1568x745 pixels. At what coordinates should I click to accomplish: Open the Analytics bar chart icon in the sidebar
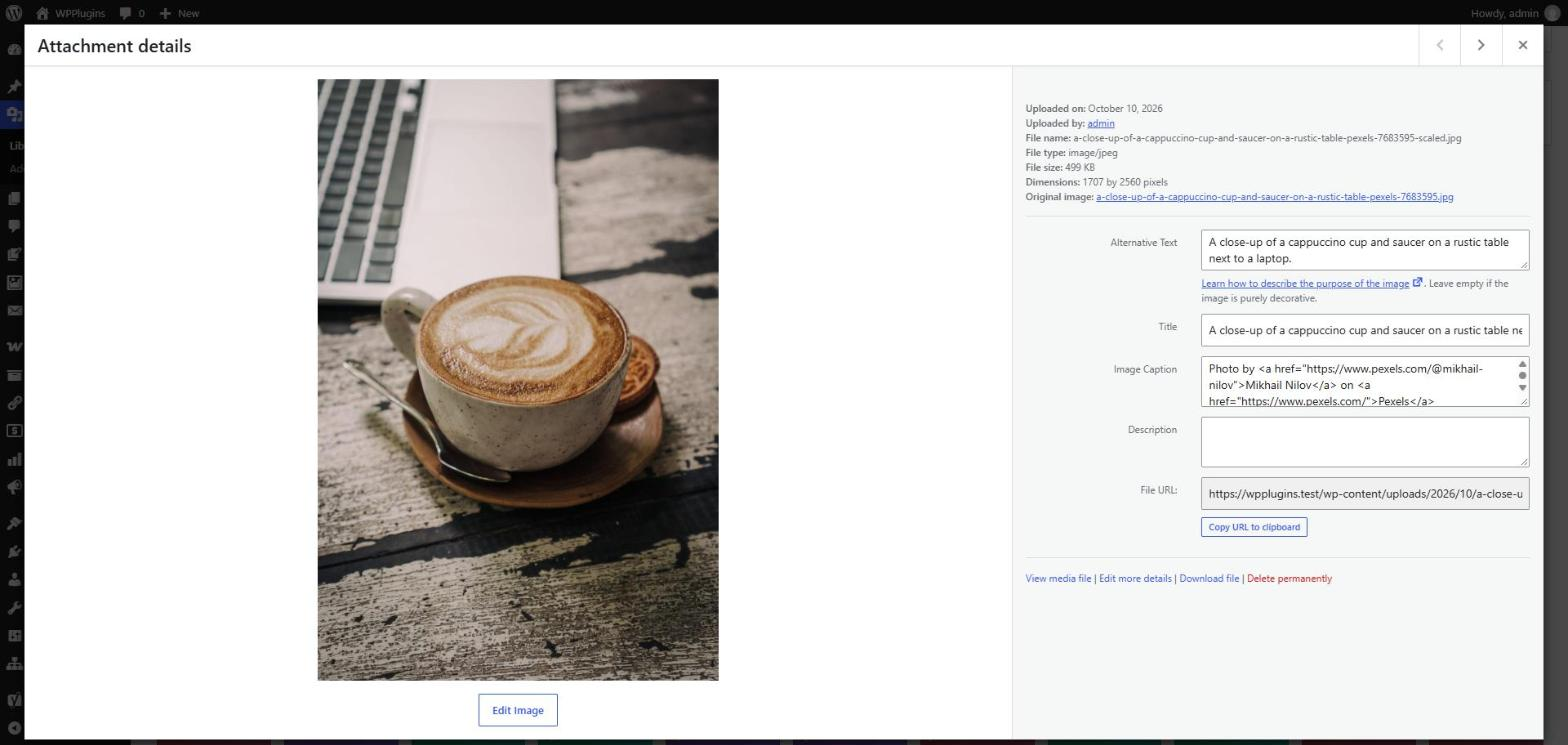(x=14, y=460)
